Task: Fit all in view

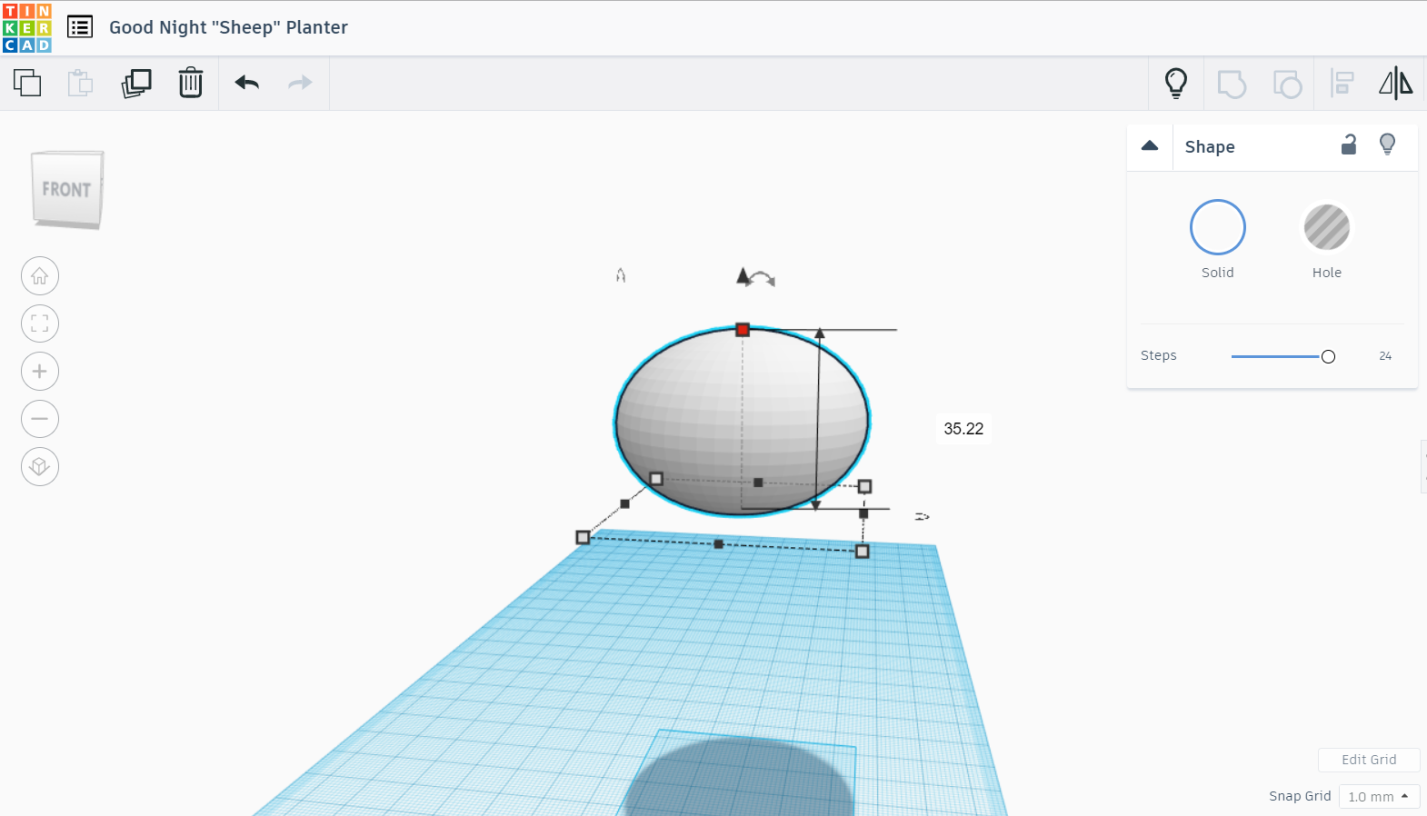Action: (40, 323)
